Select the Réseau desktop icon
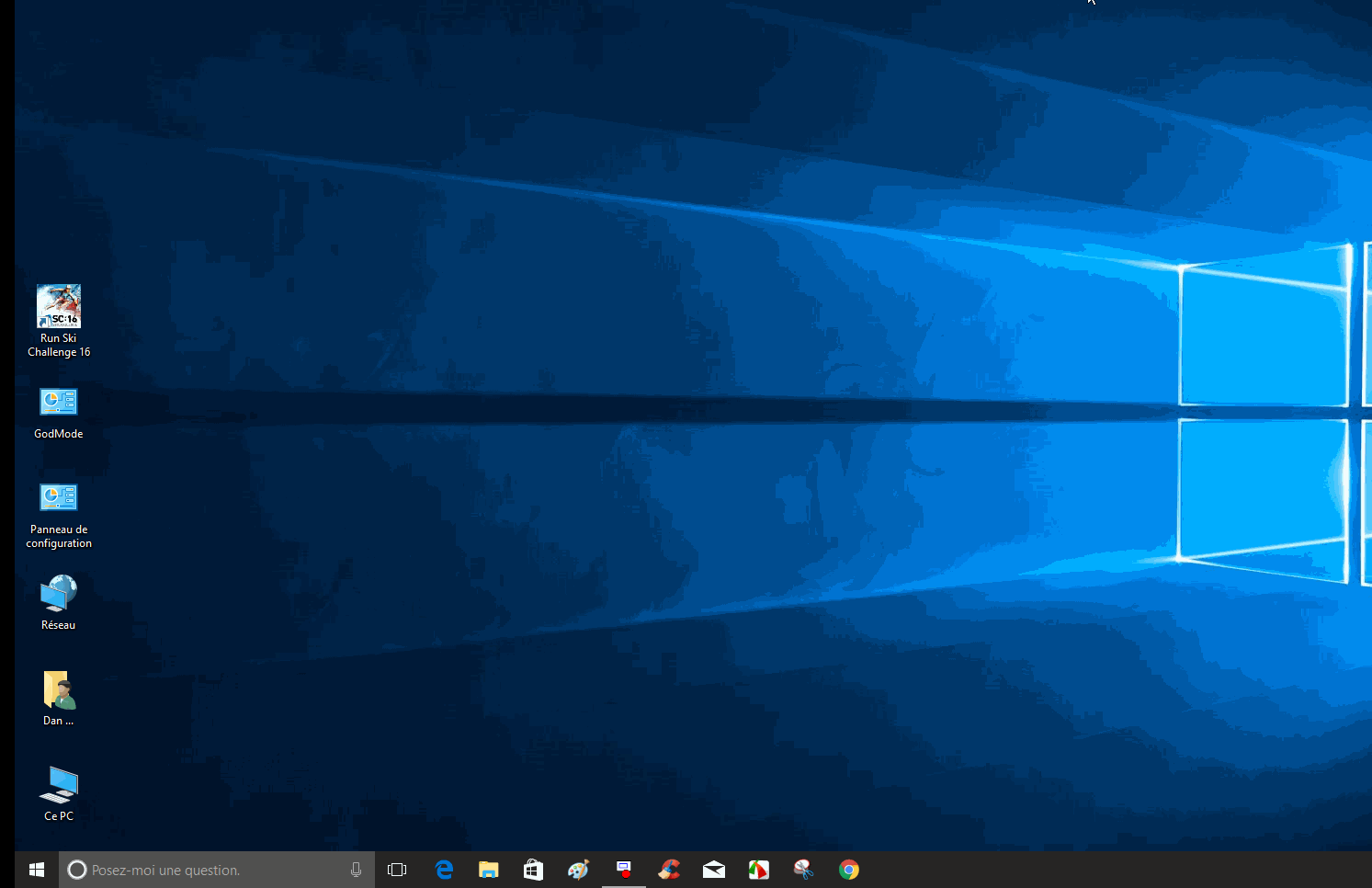Image resolution: width=1372 pixels, height=888 pixels. click(59, 603)
